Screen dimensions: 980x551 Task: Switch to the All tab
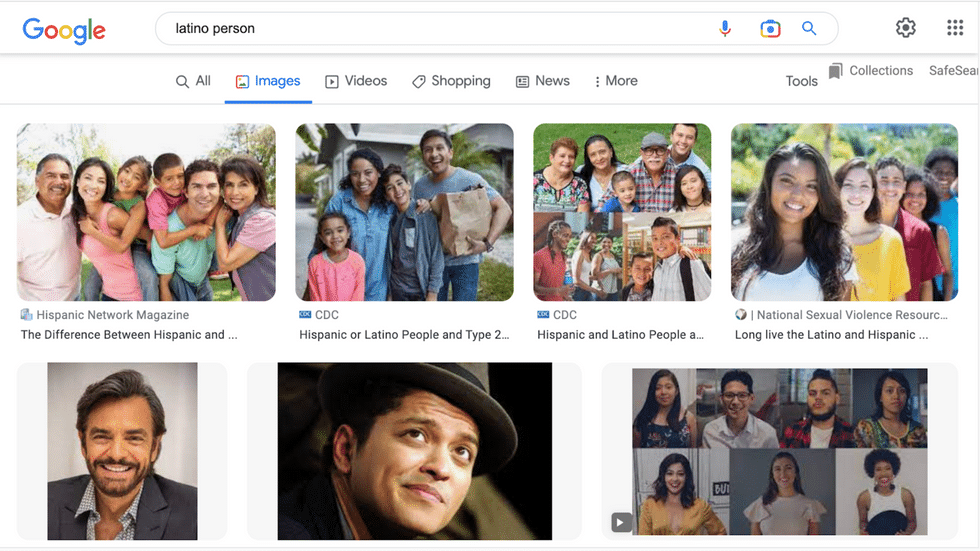(x=193, y=81)
